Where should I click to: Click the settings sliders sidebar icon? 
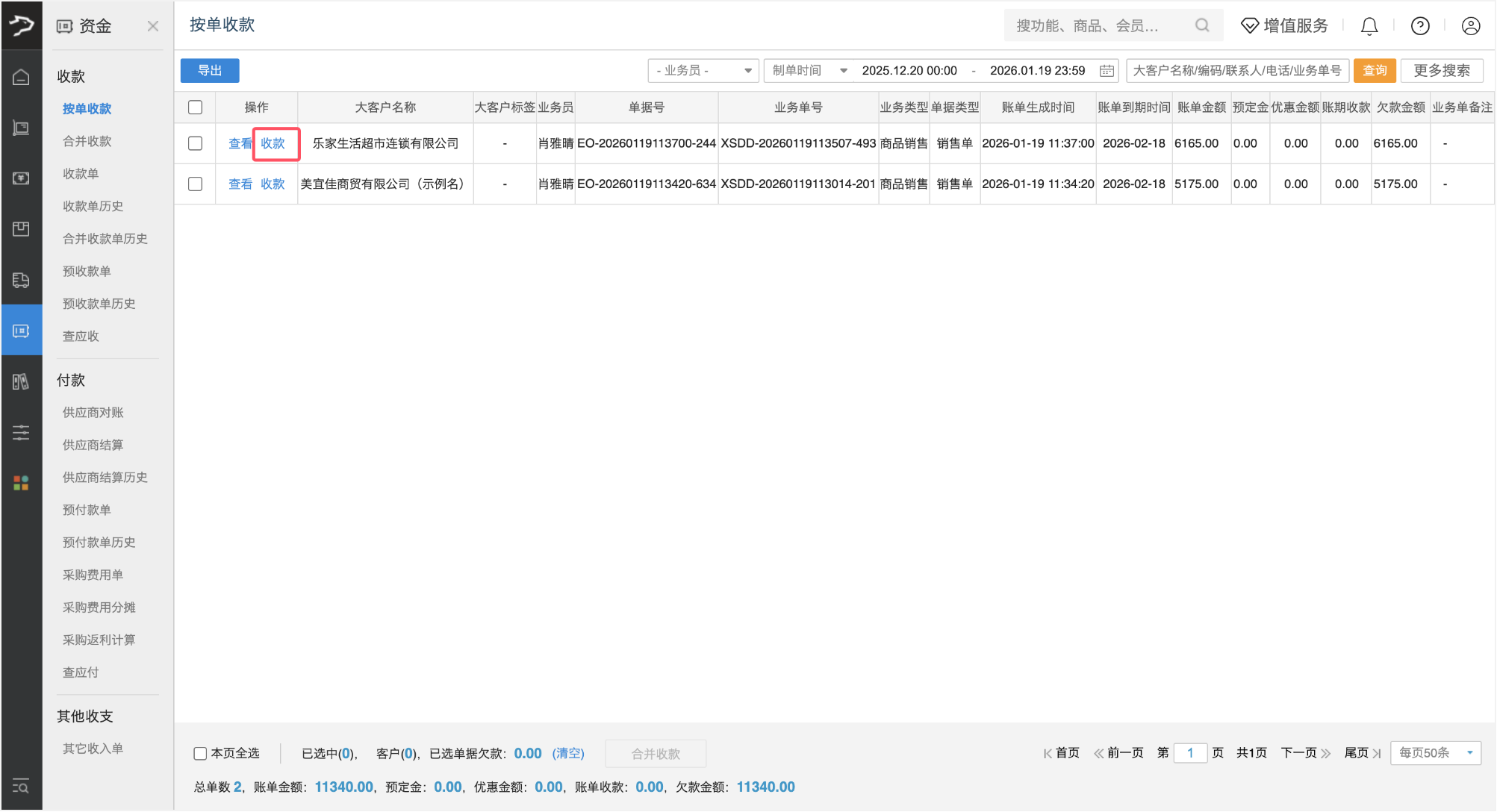(x=21, y=432)
